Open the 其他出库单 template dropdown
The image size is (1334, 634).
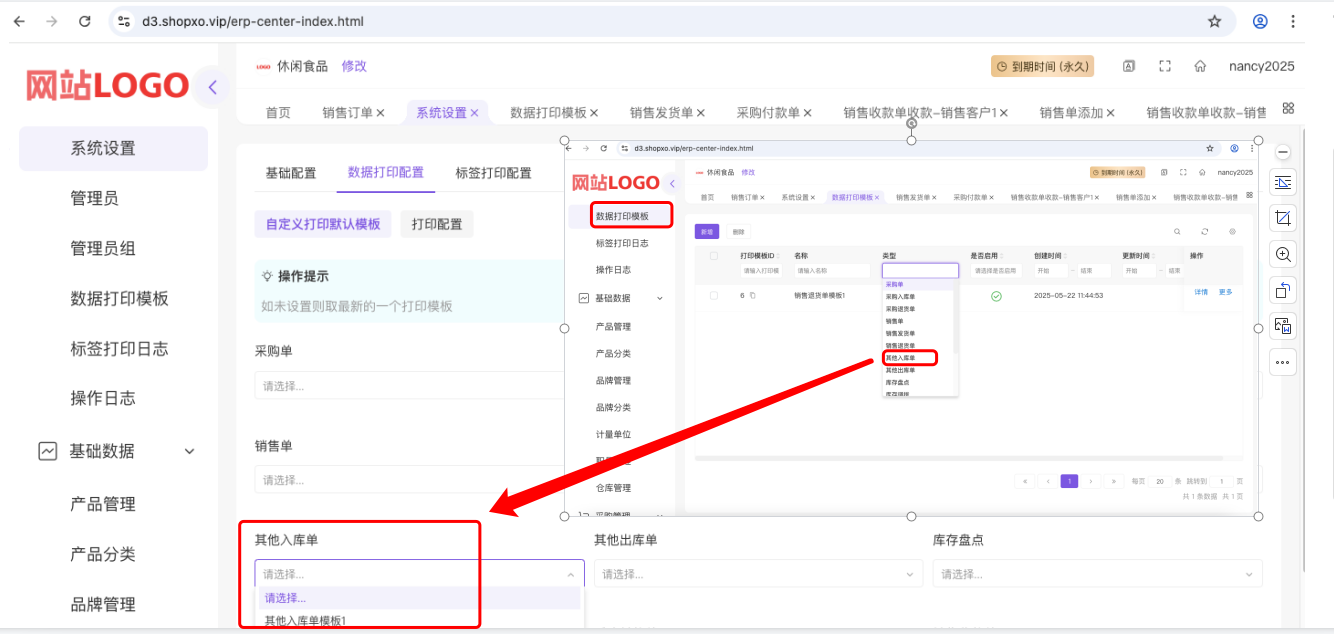(759, 574)
